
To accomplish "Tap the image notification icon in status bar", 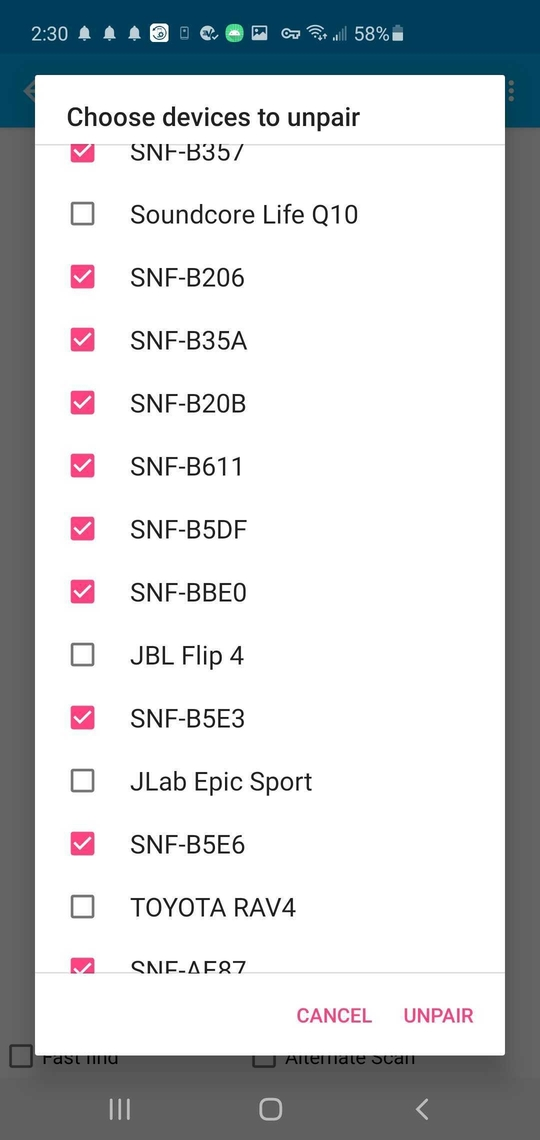I will point(259,33).
